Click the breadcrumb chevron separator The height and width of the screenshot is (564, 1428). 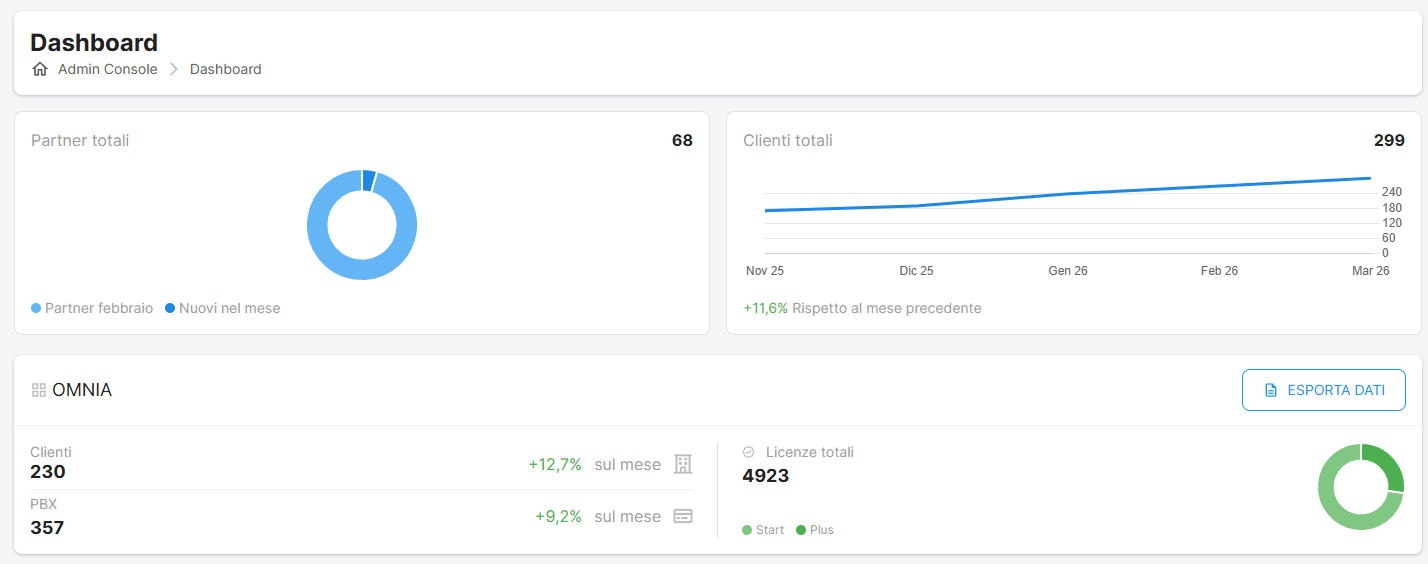(x=173, y=69)
